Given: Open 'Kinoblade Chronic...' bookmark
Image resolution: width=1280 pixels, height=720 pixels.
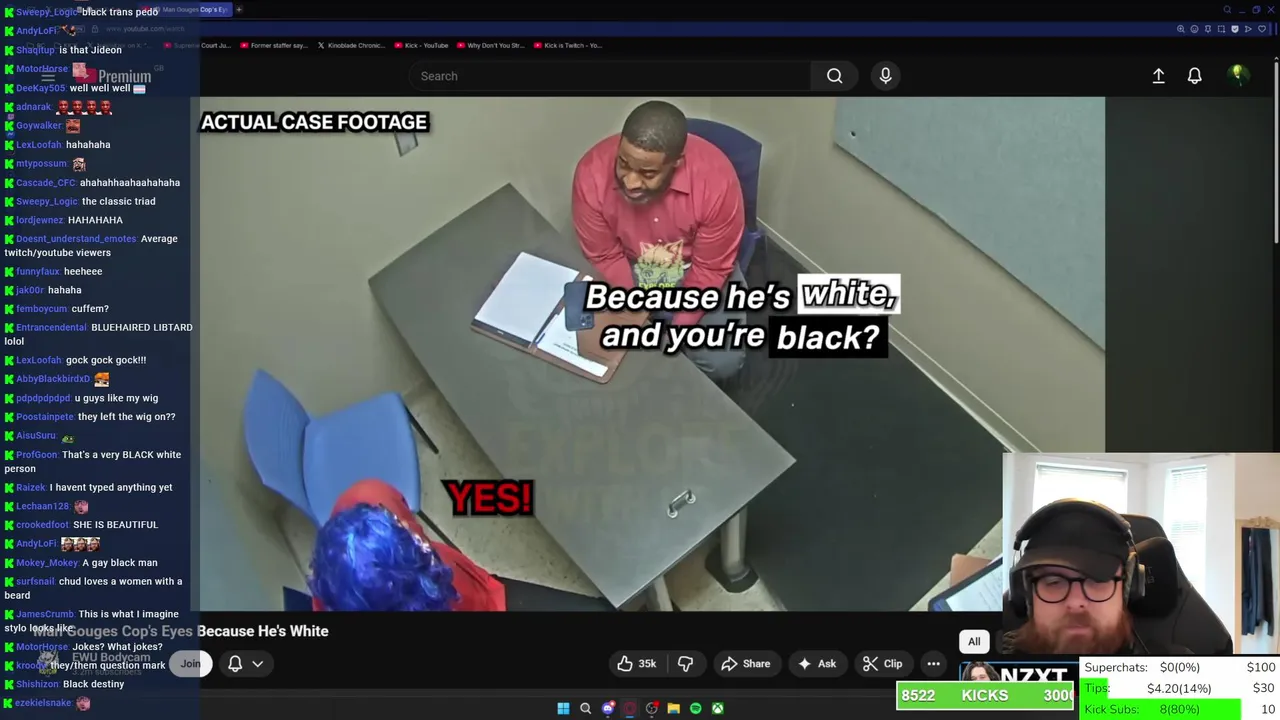Looking at the screenshot, I should (x=351, y=45).
